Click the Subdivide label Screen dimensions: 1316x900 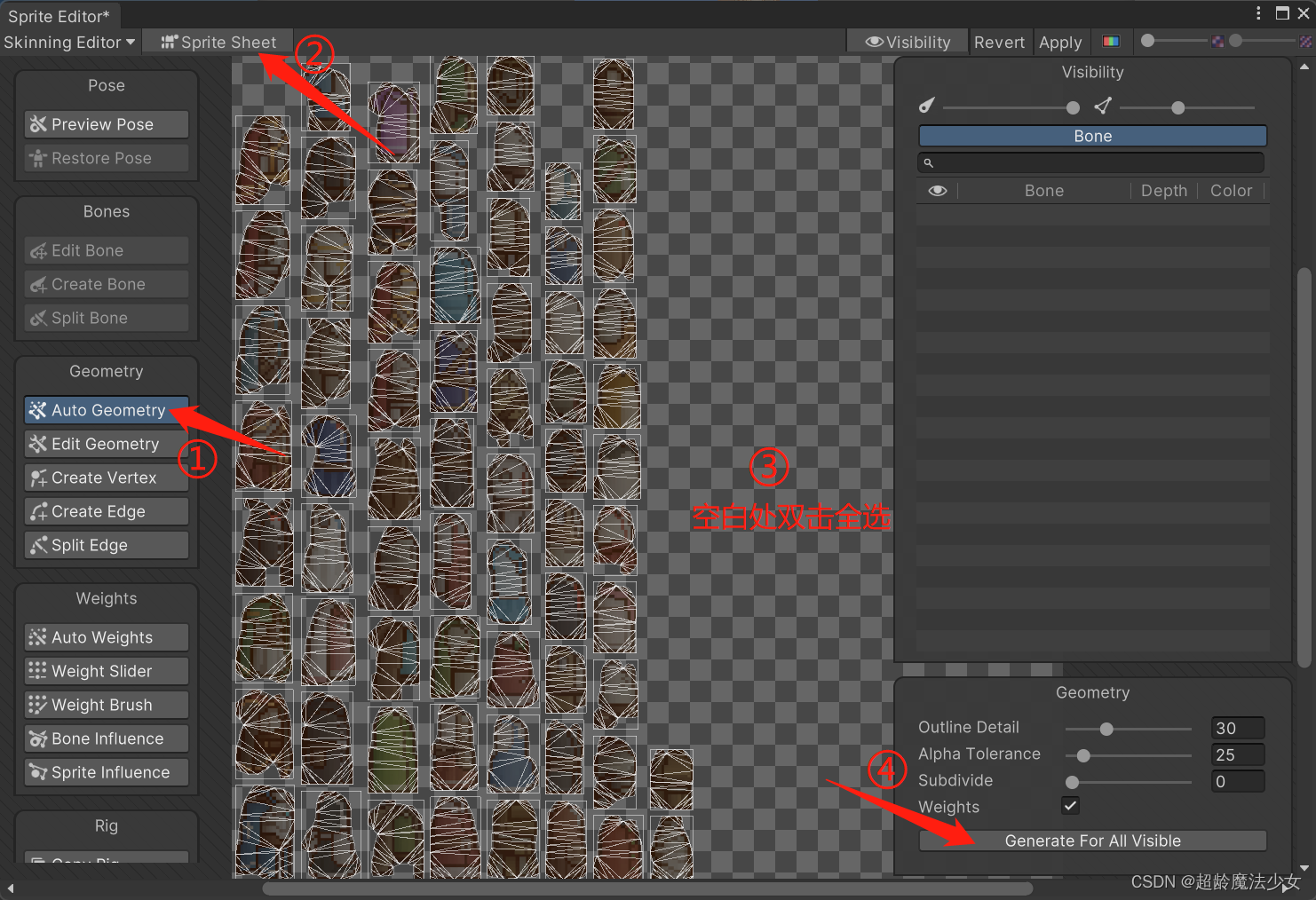(x=955, y=780)
